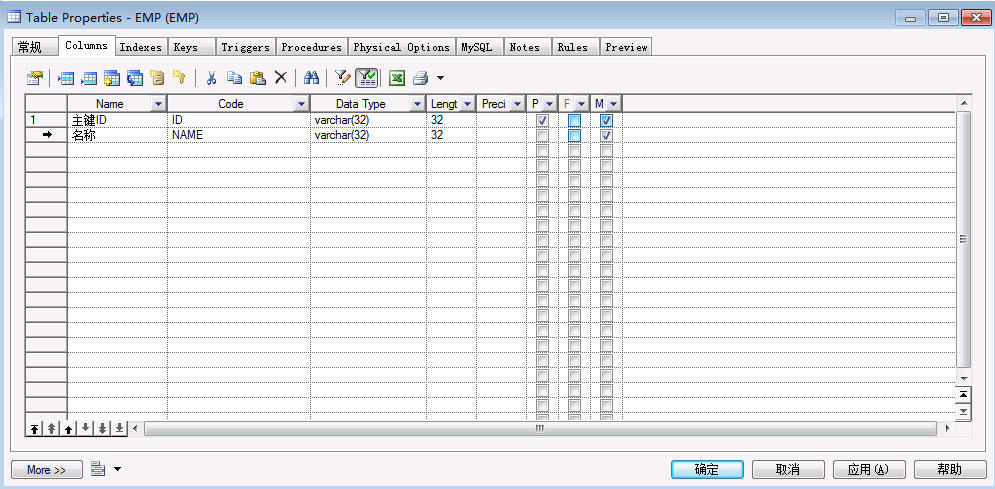This screenshot has width=995, height=489.
Task: Uncheck the M checkbox for NAME row
Action: click(x=606, y=135)
